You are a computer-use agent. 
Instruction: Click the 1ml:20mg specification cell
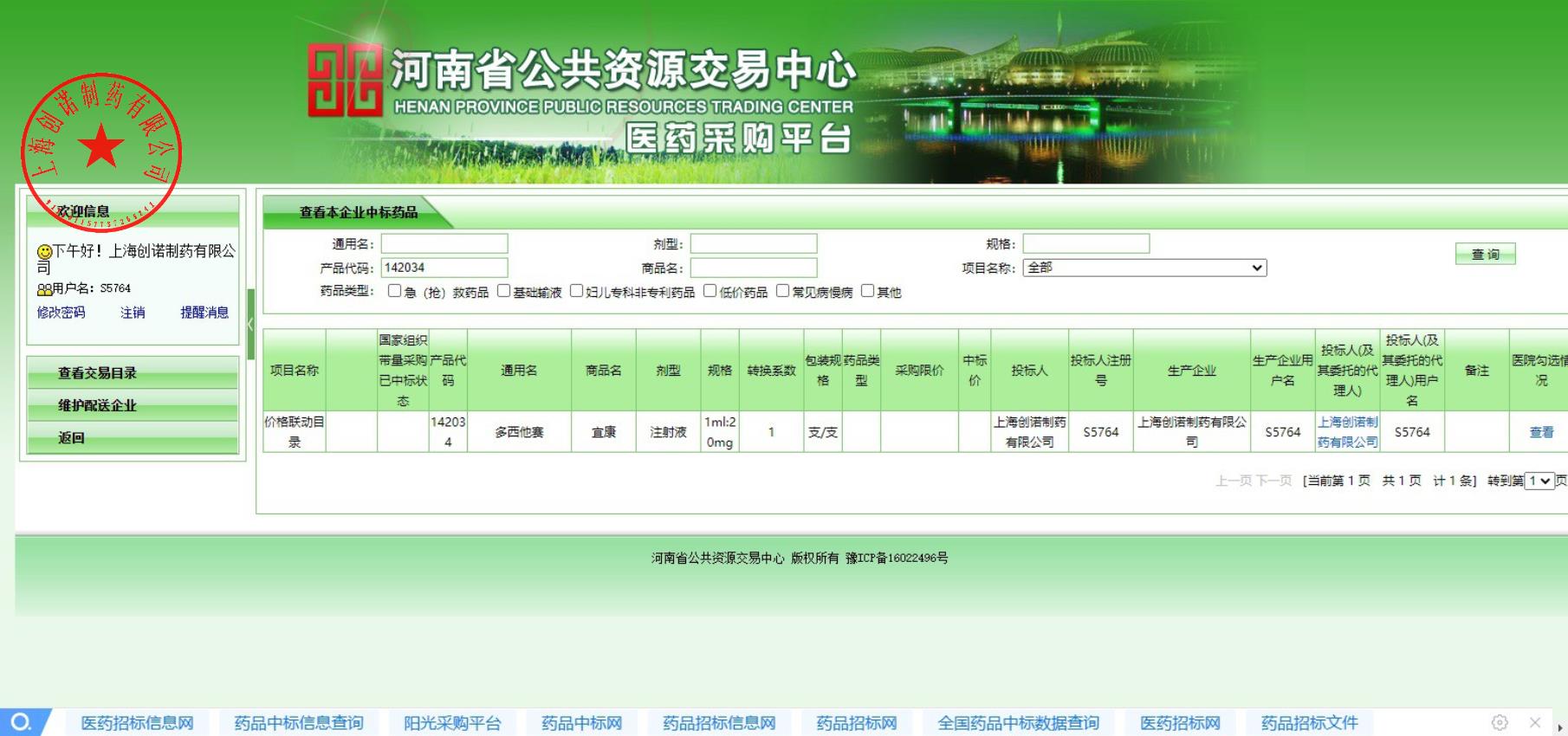tap(720, 432)
